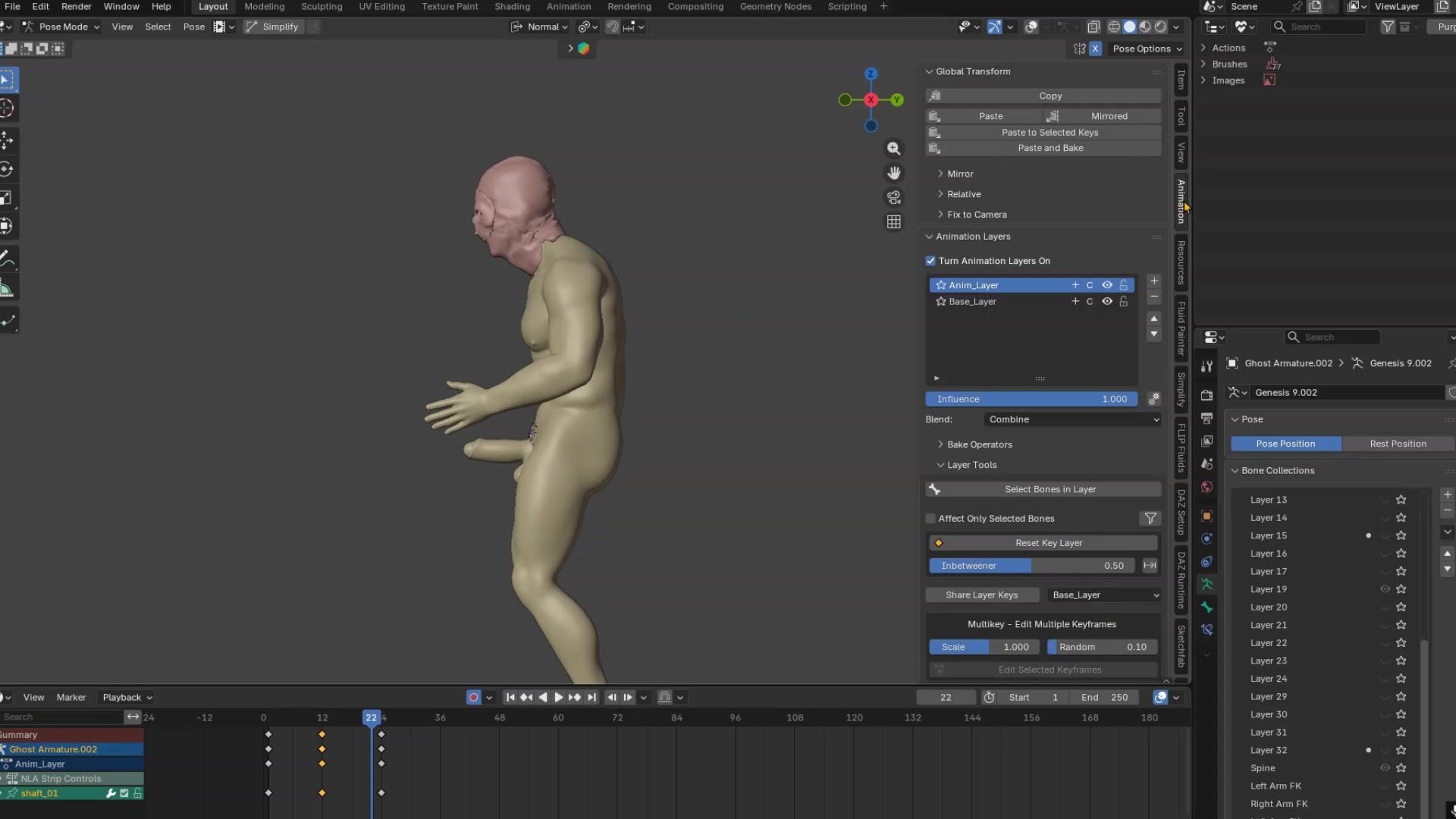
Task: Open the Blend Combine dropdown
Action: pos(1073,419)
